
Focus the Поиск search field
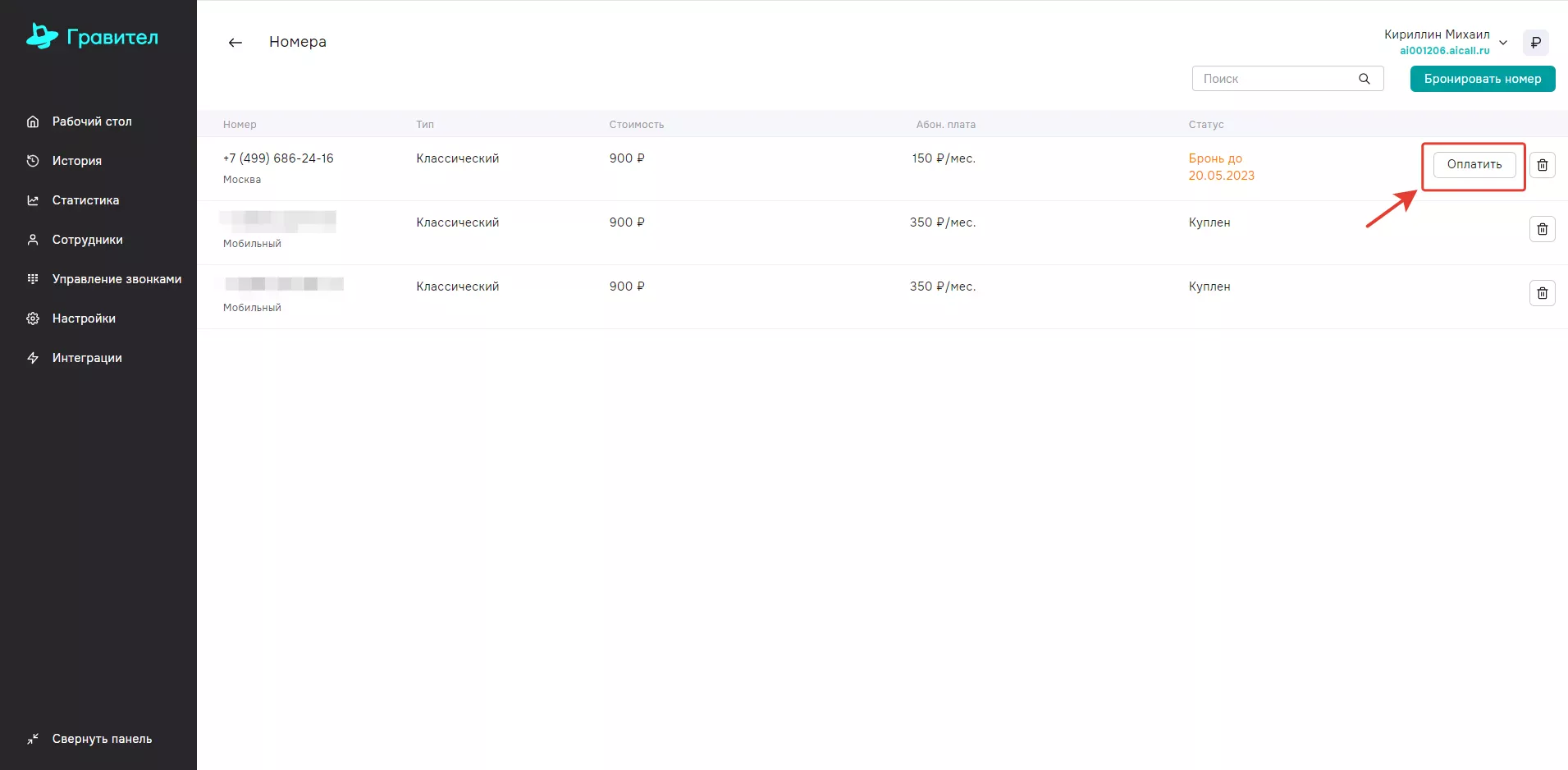point(1276,79)
